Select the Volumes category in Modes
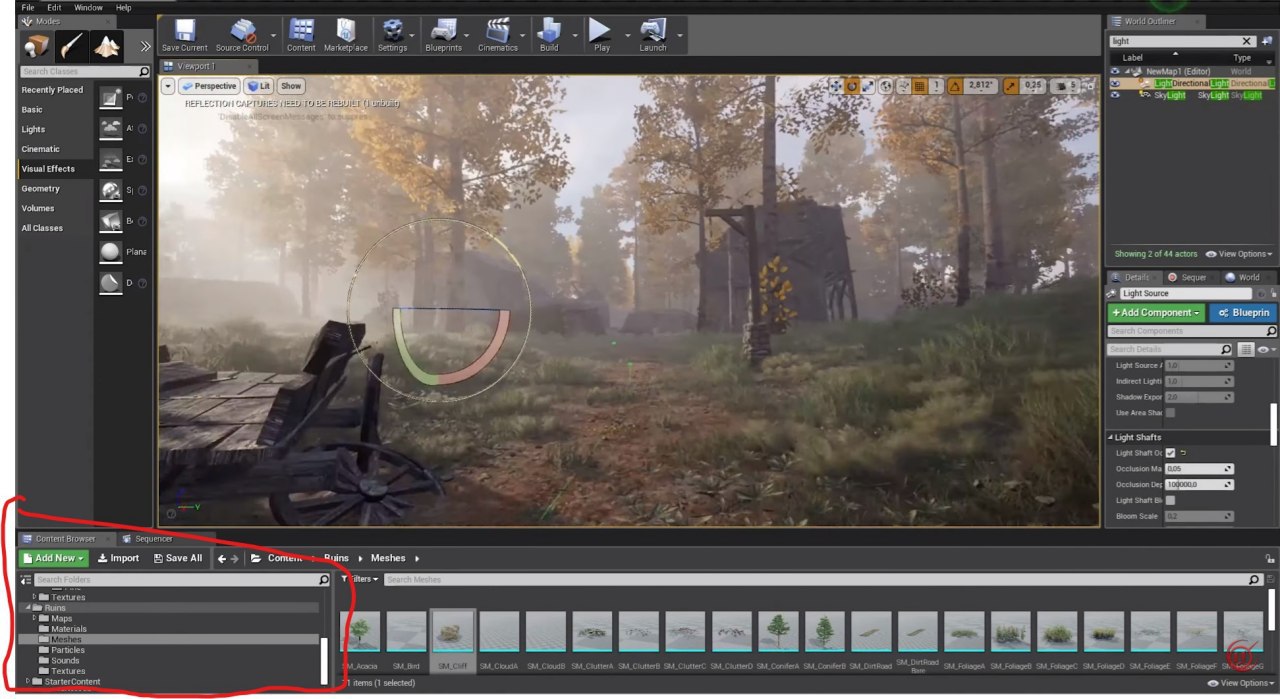The height and width of the screenshot is (699, 1280). coord(38,208)
